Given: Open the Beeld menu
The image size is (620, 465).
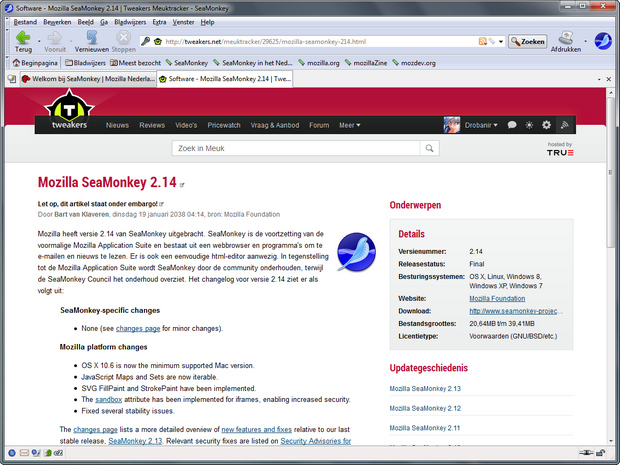Looking at the screenshot, I should click(x=85, y=22).
